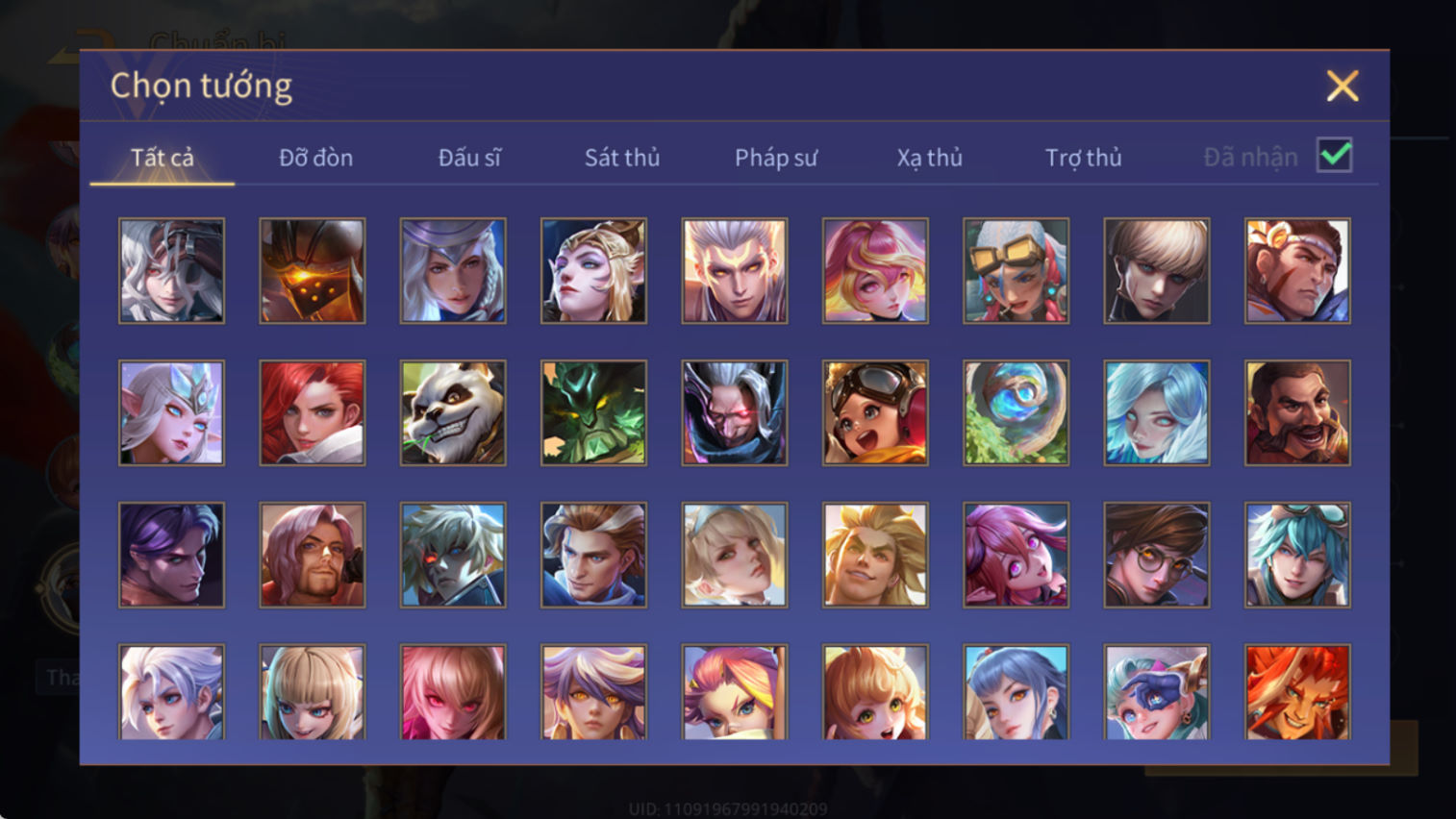Pick the icy blue-haired woman hero

click(1157, 413)
